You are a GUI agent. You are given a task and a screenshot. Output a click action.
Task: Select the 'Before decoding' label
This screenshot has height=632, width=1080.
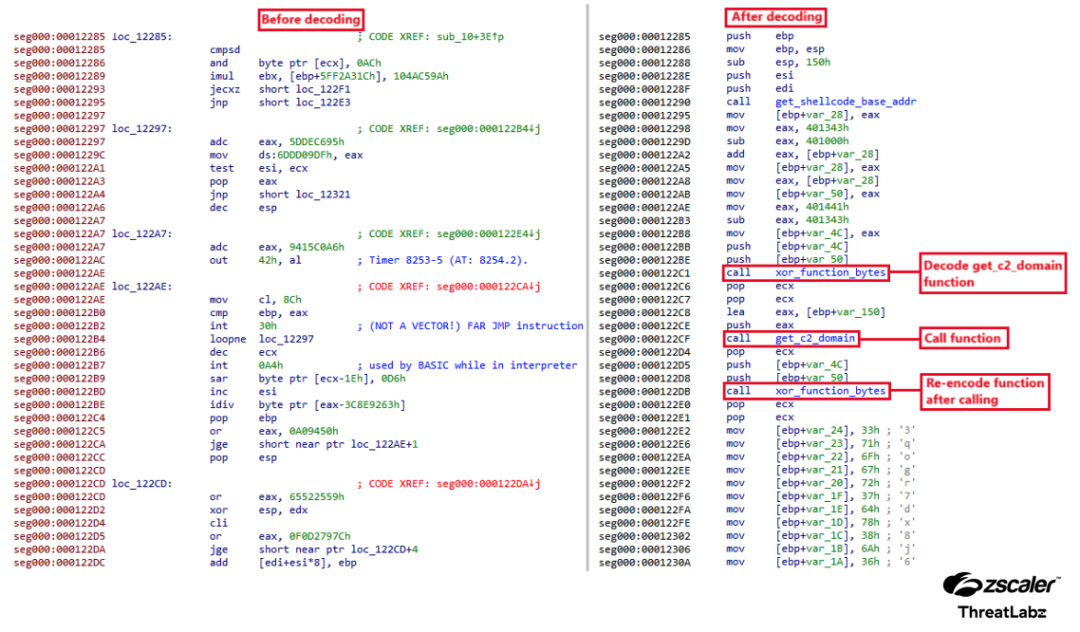(310, 19)
